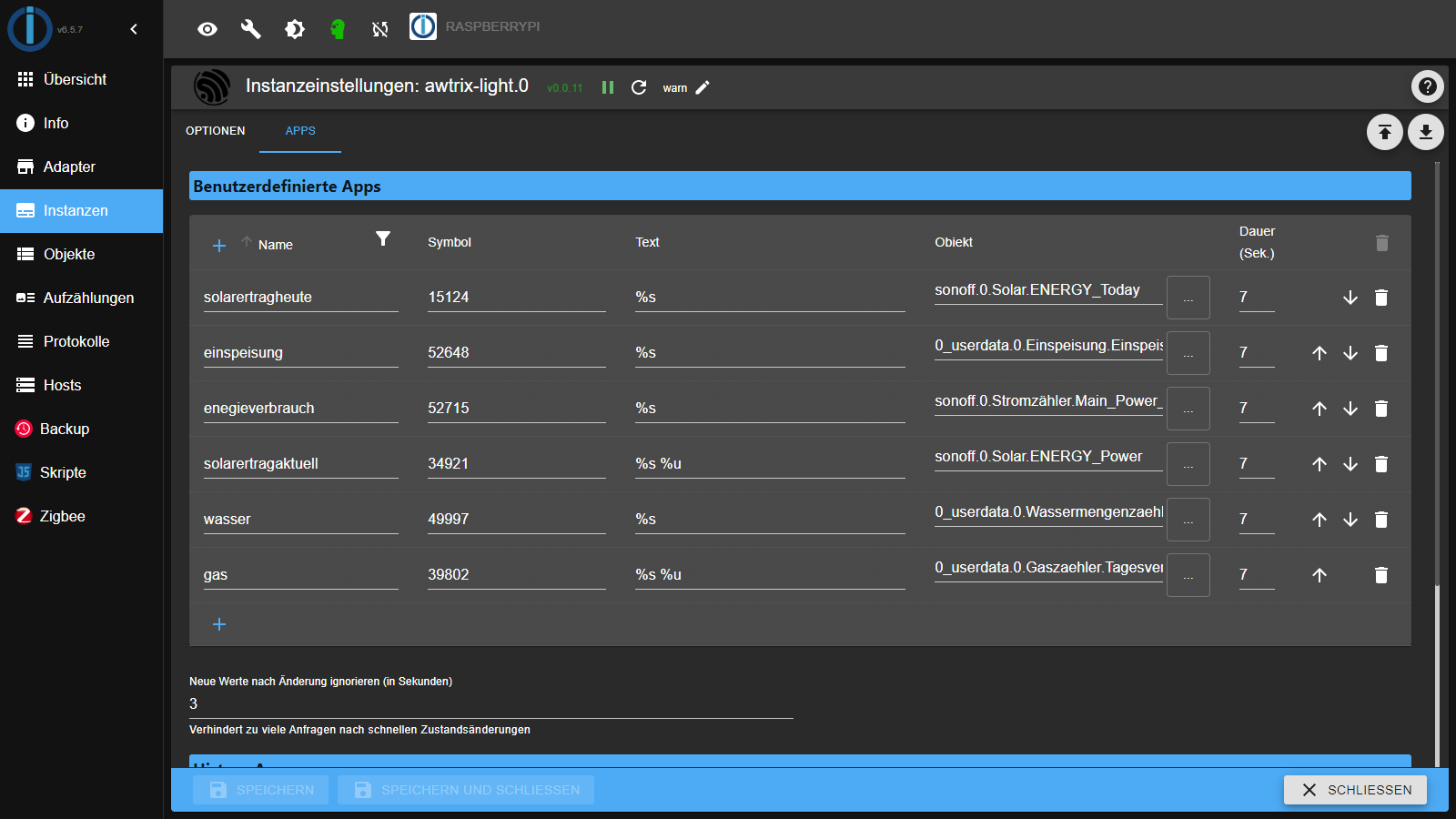
Task: Sort the table by Name column
Action: (x=276, y=245)
